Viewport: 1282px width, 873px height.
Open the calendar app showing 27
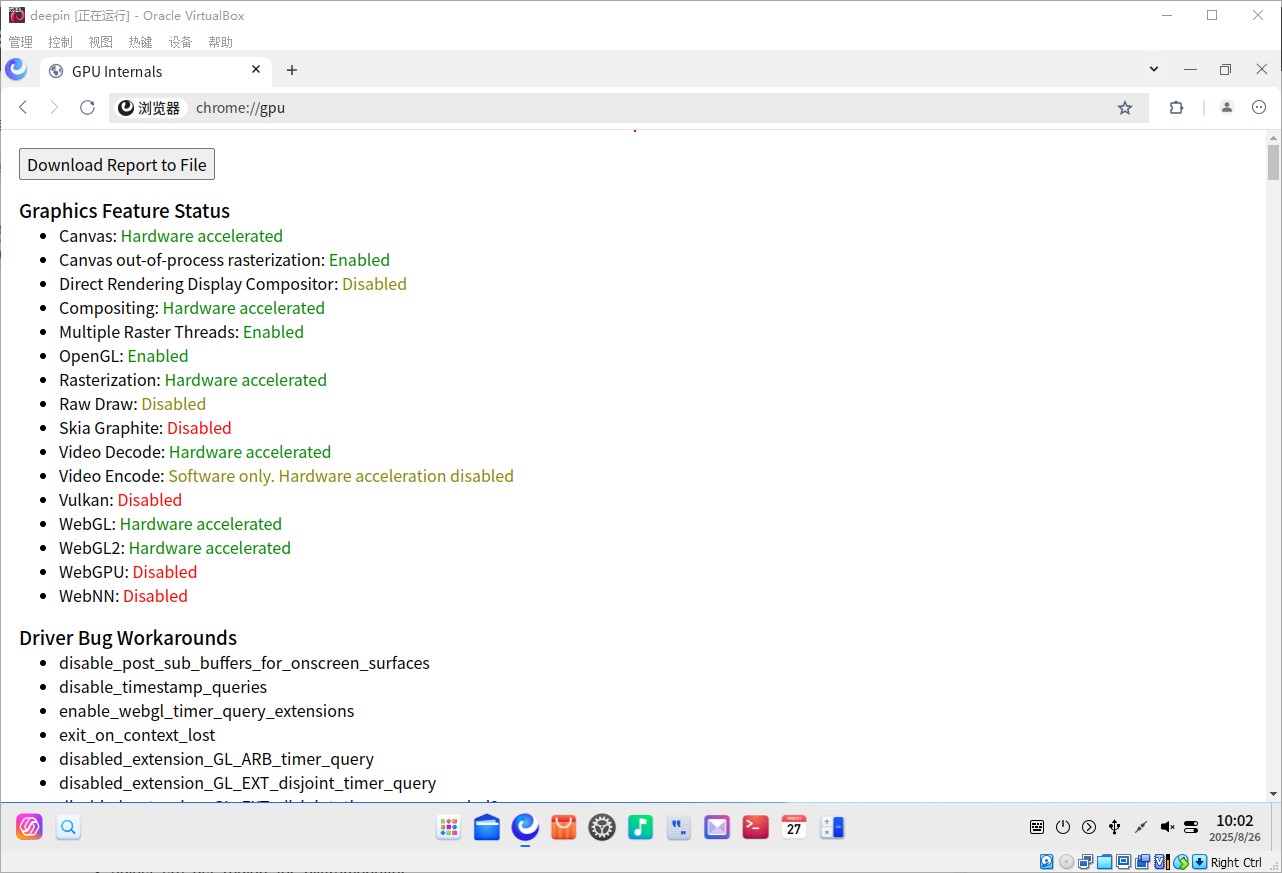[794, 827]
